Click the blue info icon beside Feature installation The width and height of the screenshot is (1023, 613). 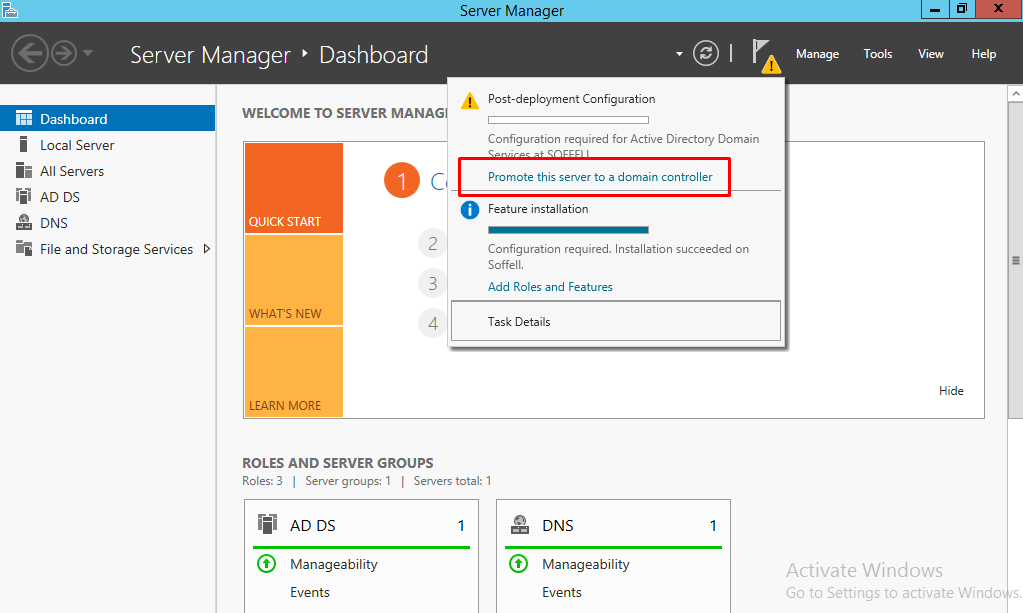pyautogui.click(x=469, y=209)
